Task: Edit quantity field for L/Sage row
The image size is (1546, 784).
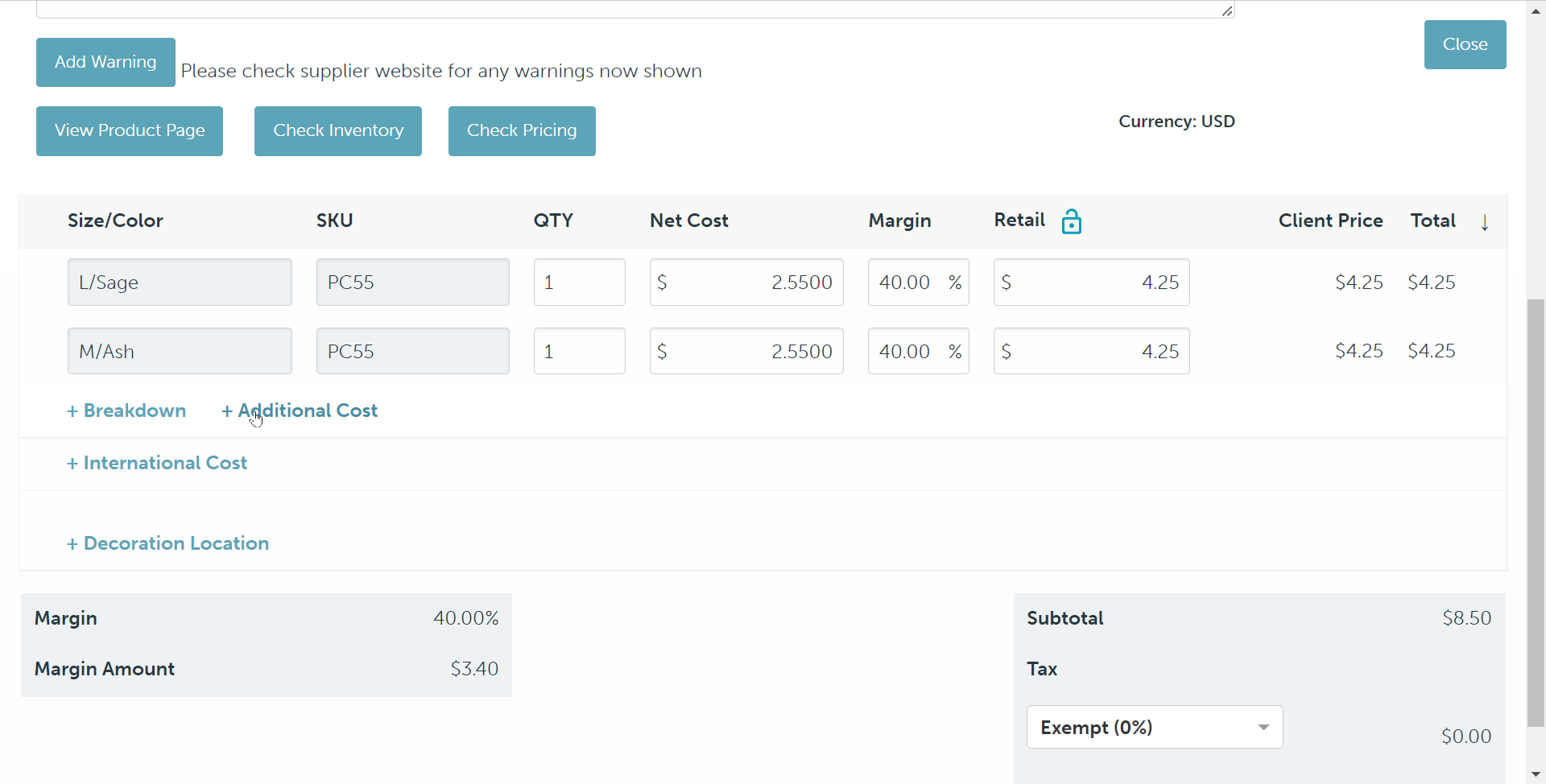Action: (579, 283)
